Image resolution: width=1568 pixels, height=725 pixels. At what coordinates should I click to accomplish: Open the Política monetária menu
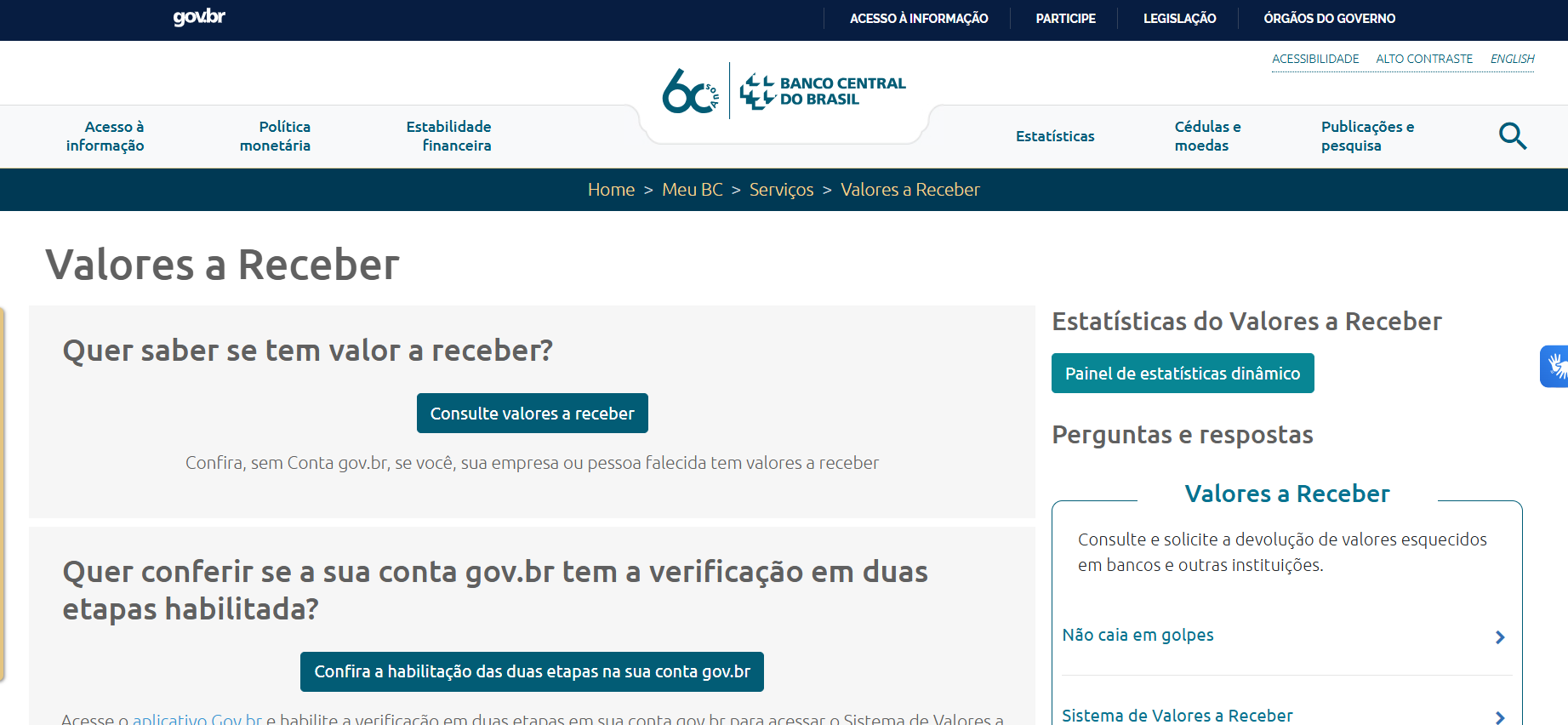click(275, 136)
